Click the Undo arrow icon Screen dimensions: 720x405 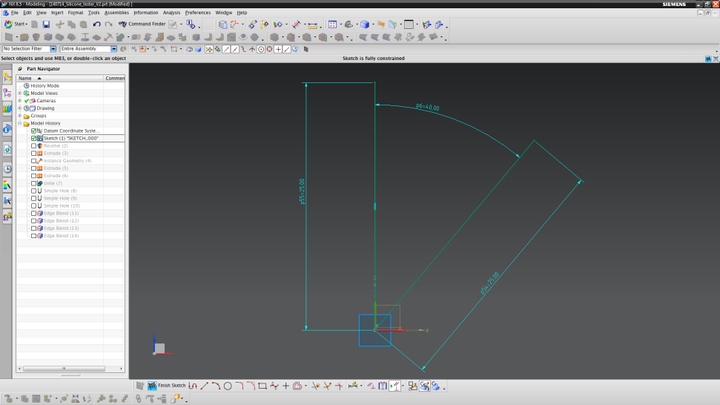pos(96,24)
